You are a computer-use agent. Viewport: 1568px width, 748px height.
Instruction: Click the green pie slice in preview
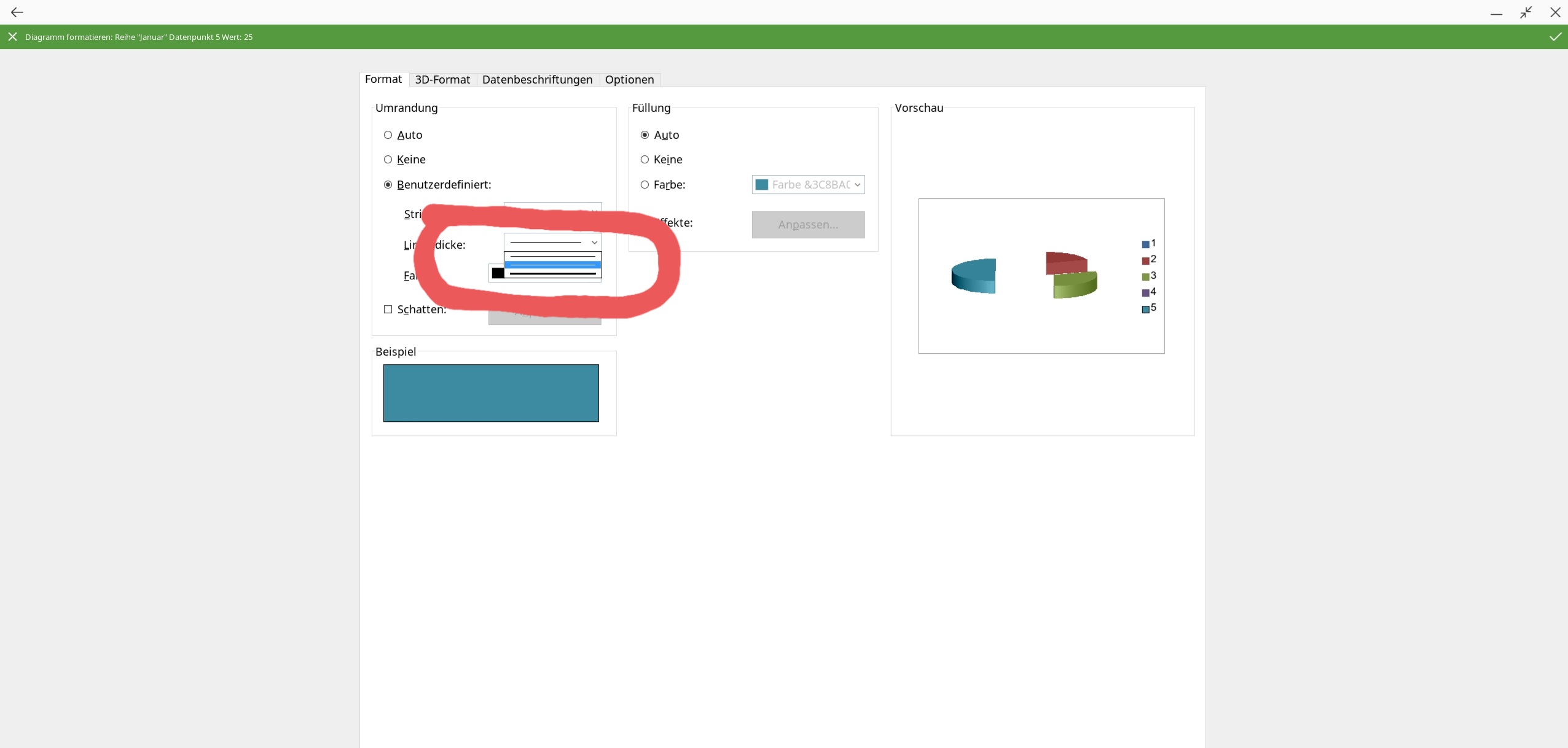[x=1075, y=286]
